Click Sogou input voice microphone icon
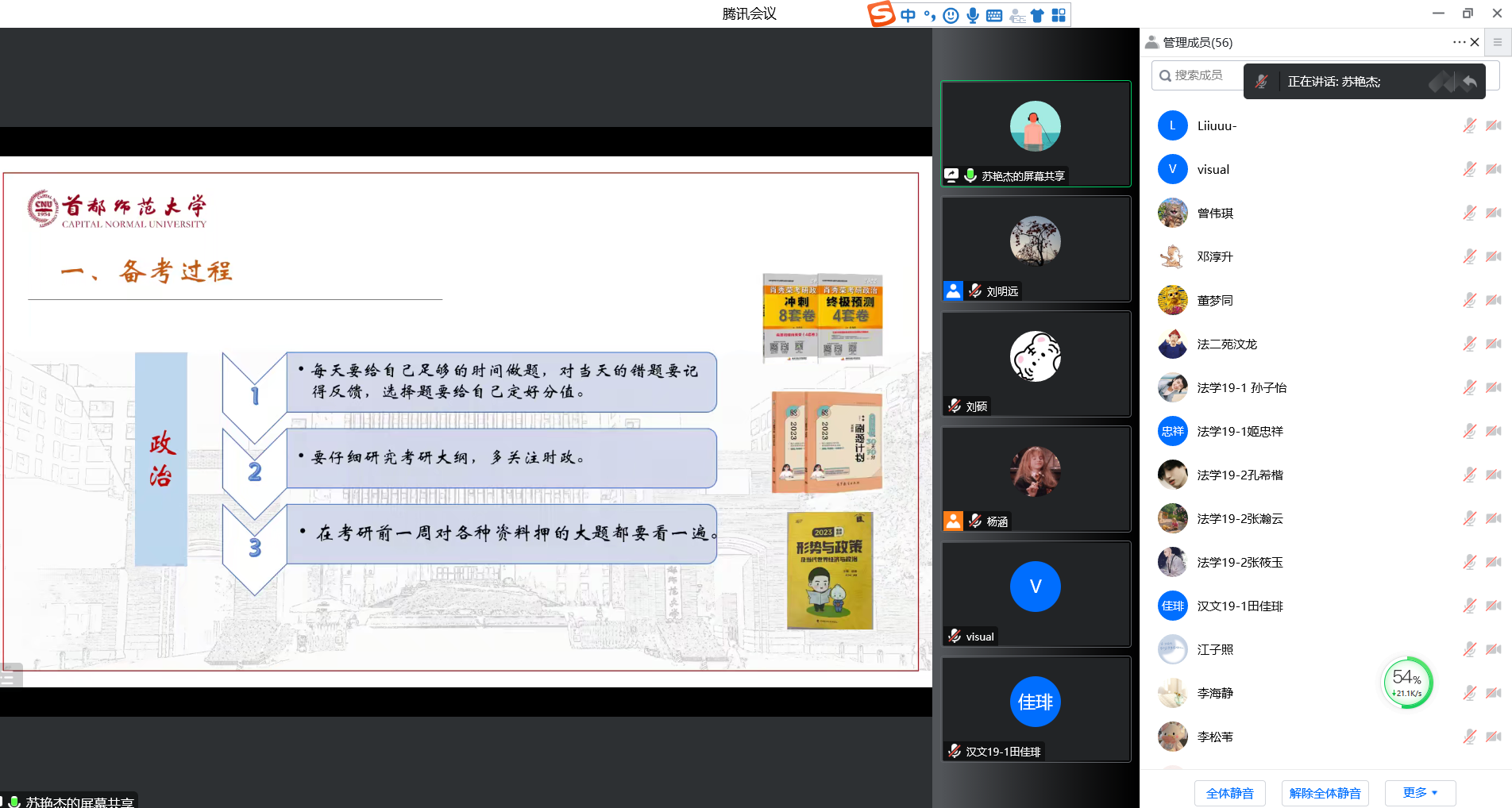 tap(973, 15)
